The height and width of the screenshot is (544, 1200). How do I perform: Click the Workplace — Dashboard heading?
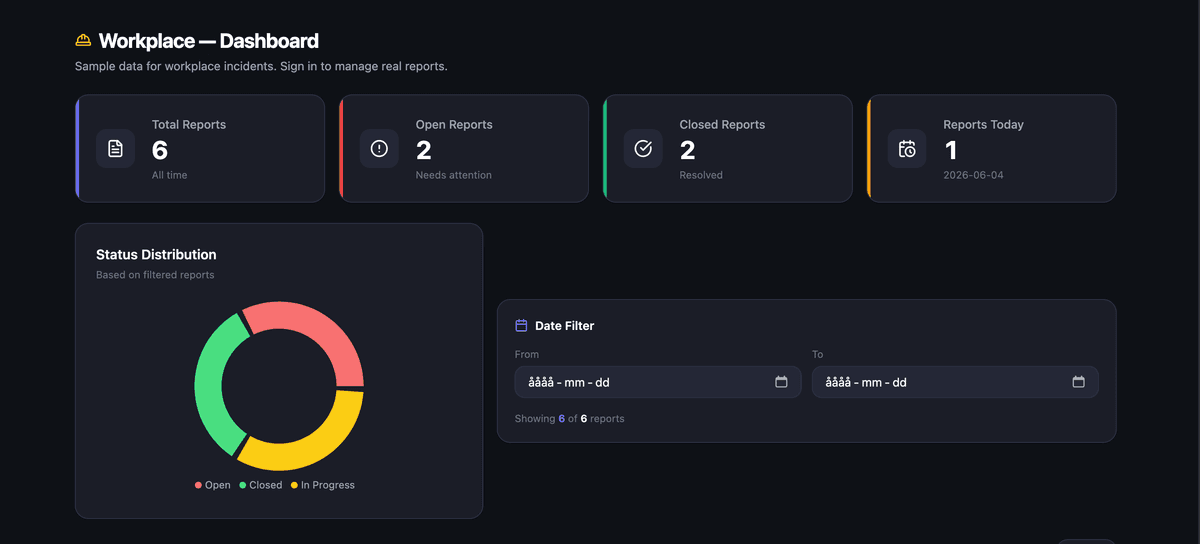tap(209, 41)
